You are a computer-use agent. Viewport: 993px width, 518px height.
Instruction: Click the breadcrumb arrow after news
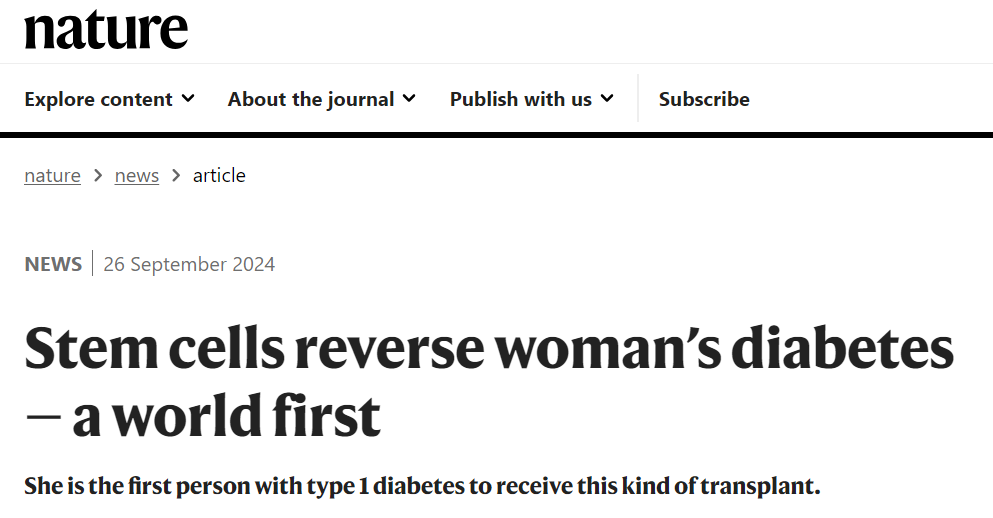click(176, 176)
